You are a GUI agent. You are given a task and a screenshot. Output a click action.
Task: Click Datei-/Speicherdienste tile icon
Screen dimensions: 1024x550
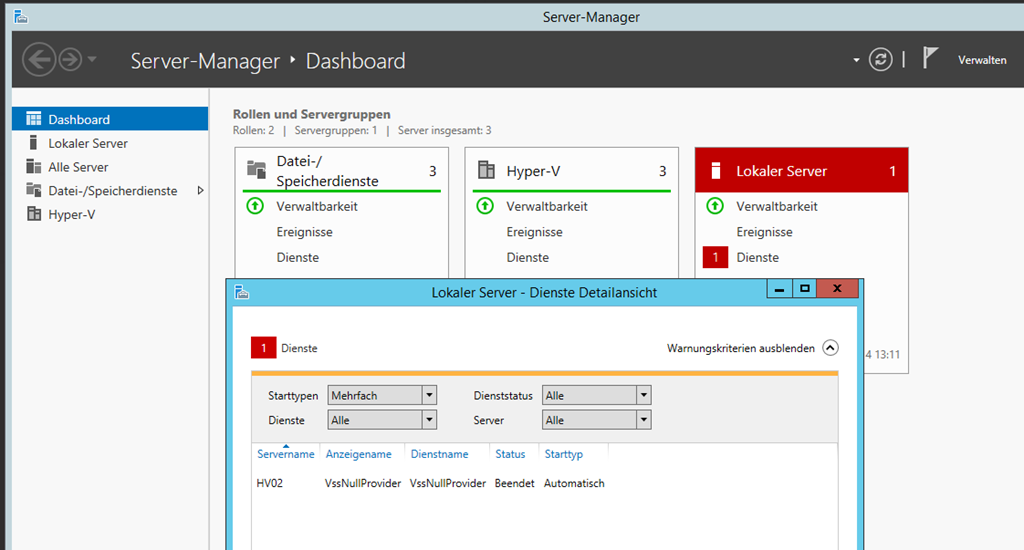pyautogui.click(x=256, y=169)
